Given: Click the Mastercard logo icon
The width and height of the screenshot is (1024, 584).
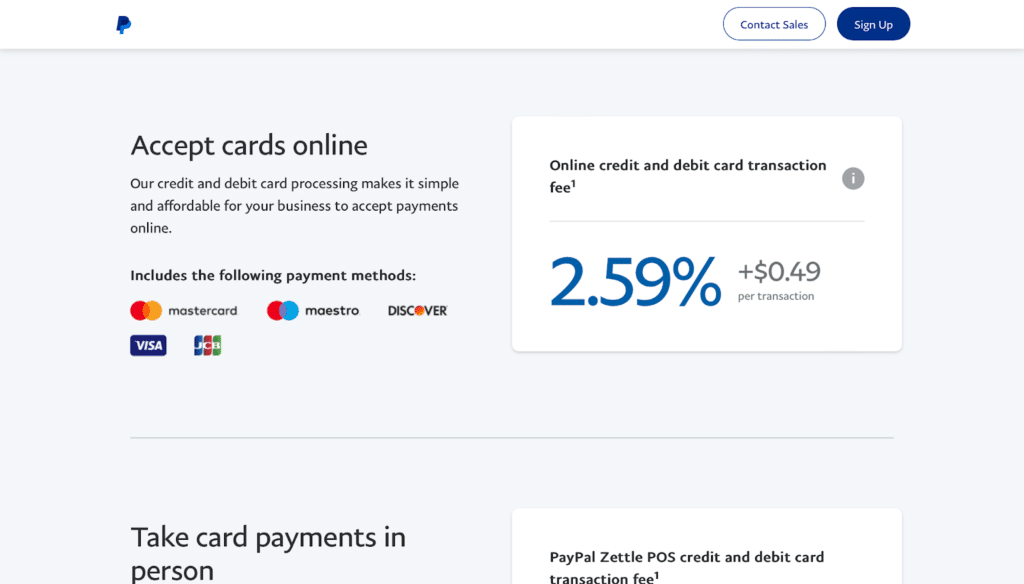Looking at the screenshot, I should (146, 311).
